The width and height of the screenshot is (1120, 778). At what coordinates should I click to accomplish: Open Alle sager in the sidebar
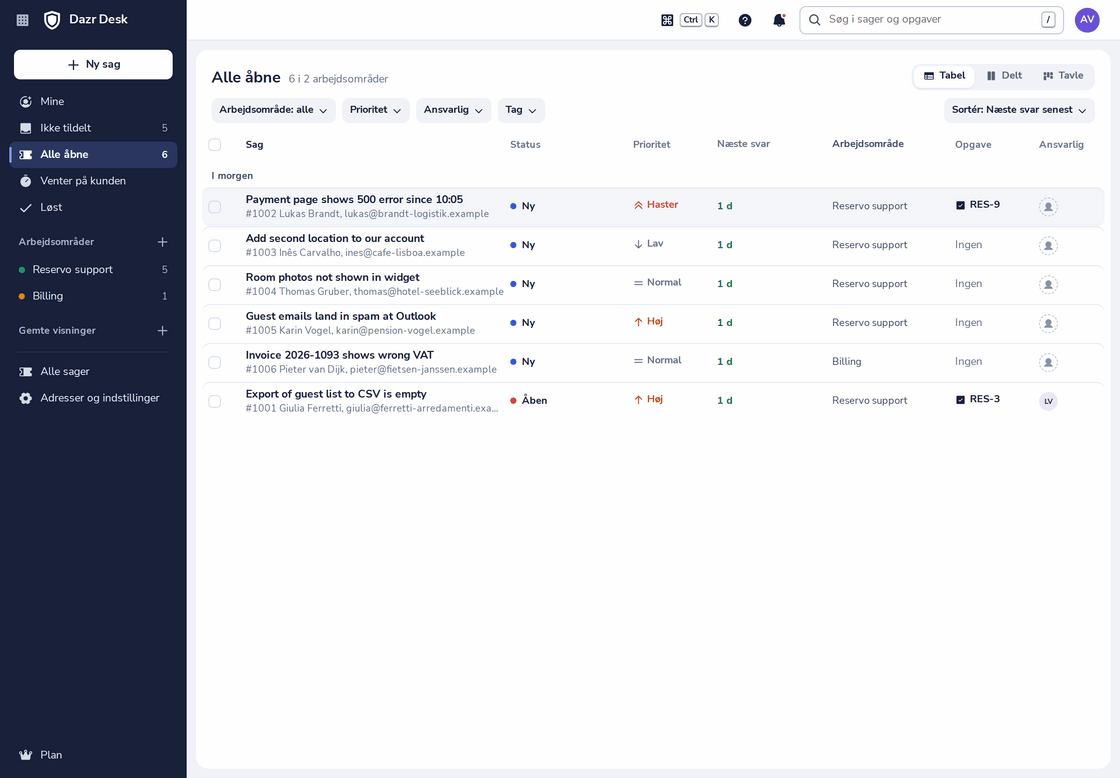[x=93, y=371]
